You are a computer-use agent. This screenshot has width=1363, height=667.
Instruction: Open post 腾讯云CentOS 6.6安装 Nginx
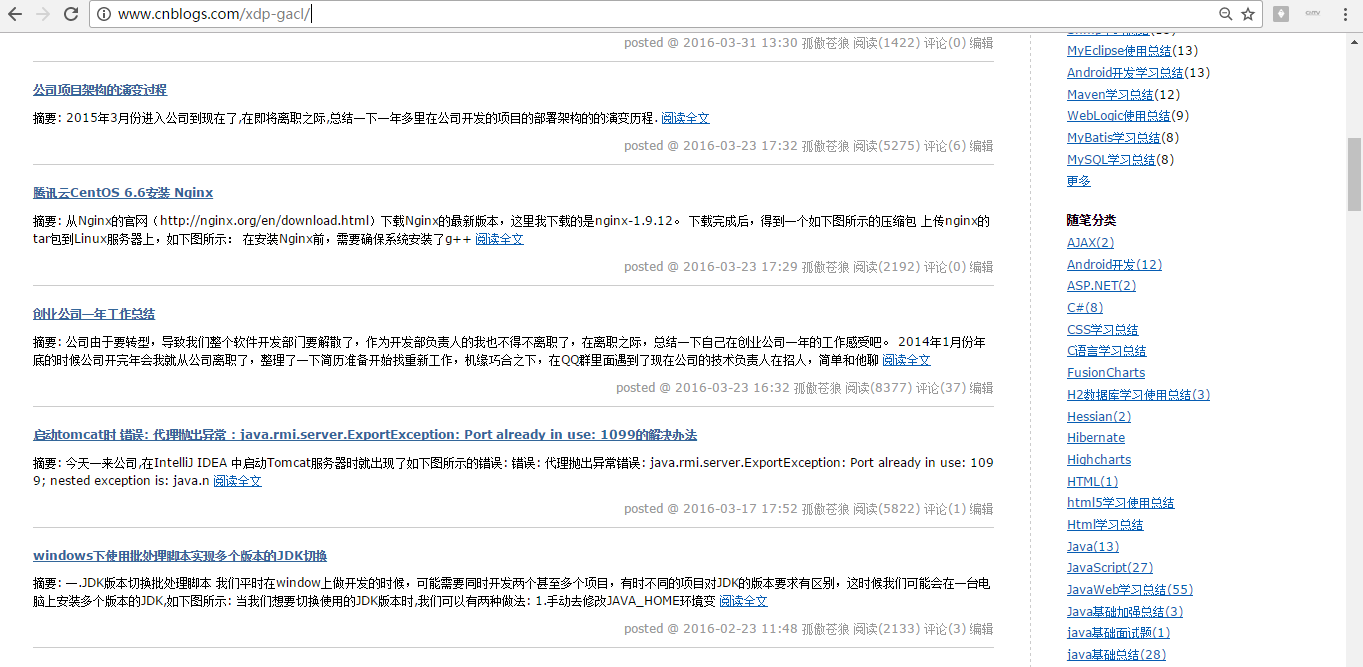point(123,193)
